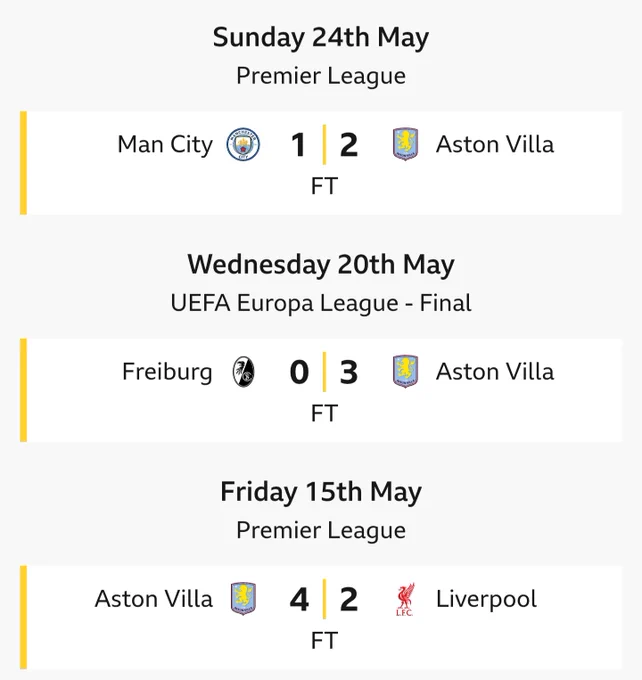Click Aston Villa crest in Freiburg match
Image resolution: width=642 pixels, height=680 pixels.
point(405,371)
